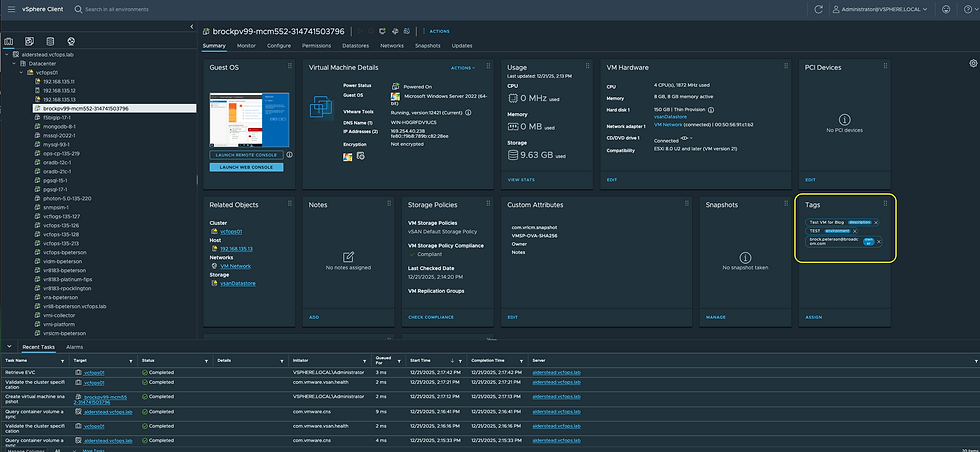Open summary settings gear icon
980x452 pixels.
pyautogui.click(x=973, y=62)
